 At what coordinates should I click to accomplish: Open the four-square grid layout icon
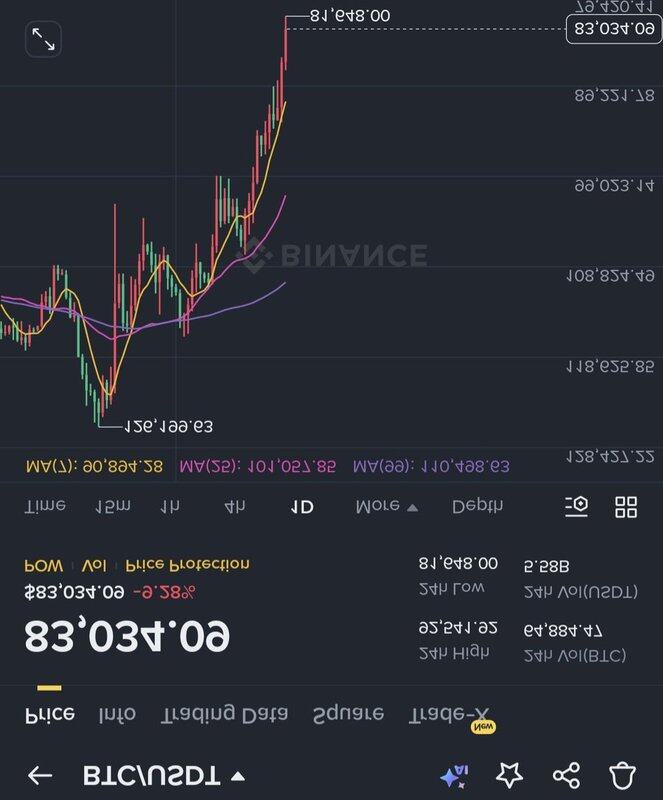coord(626,506)
